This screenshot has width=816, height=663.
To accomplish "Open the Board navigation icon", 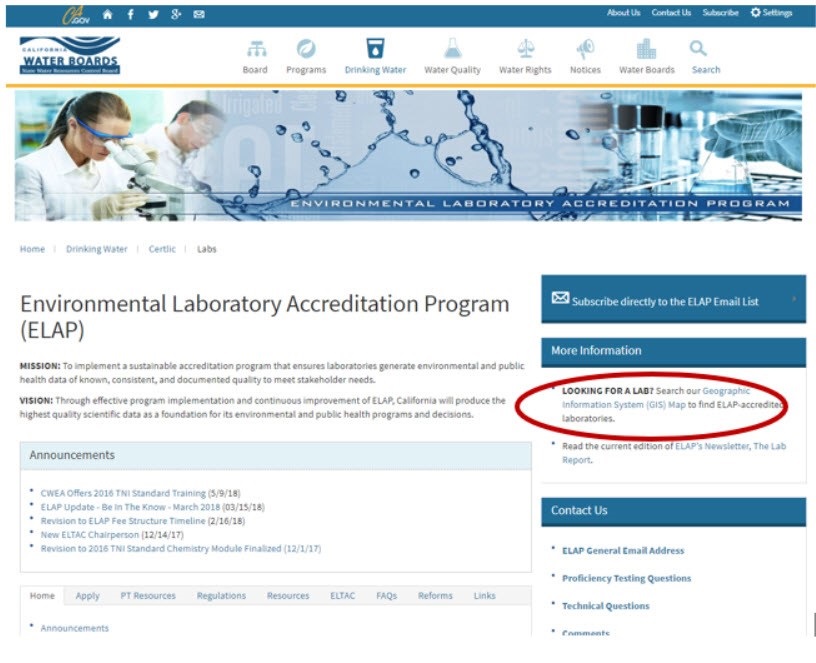I will pos(256,49).
